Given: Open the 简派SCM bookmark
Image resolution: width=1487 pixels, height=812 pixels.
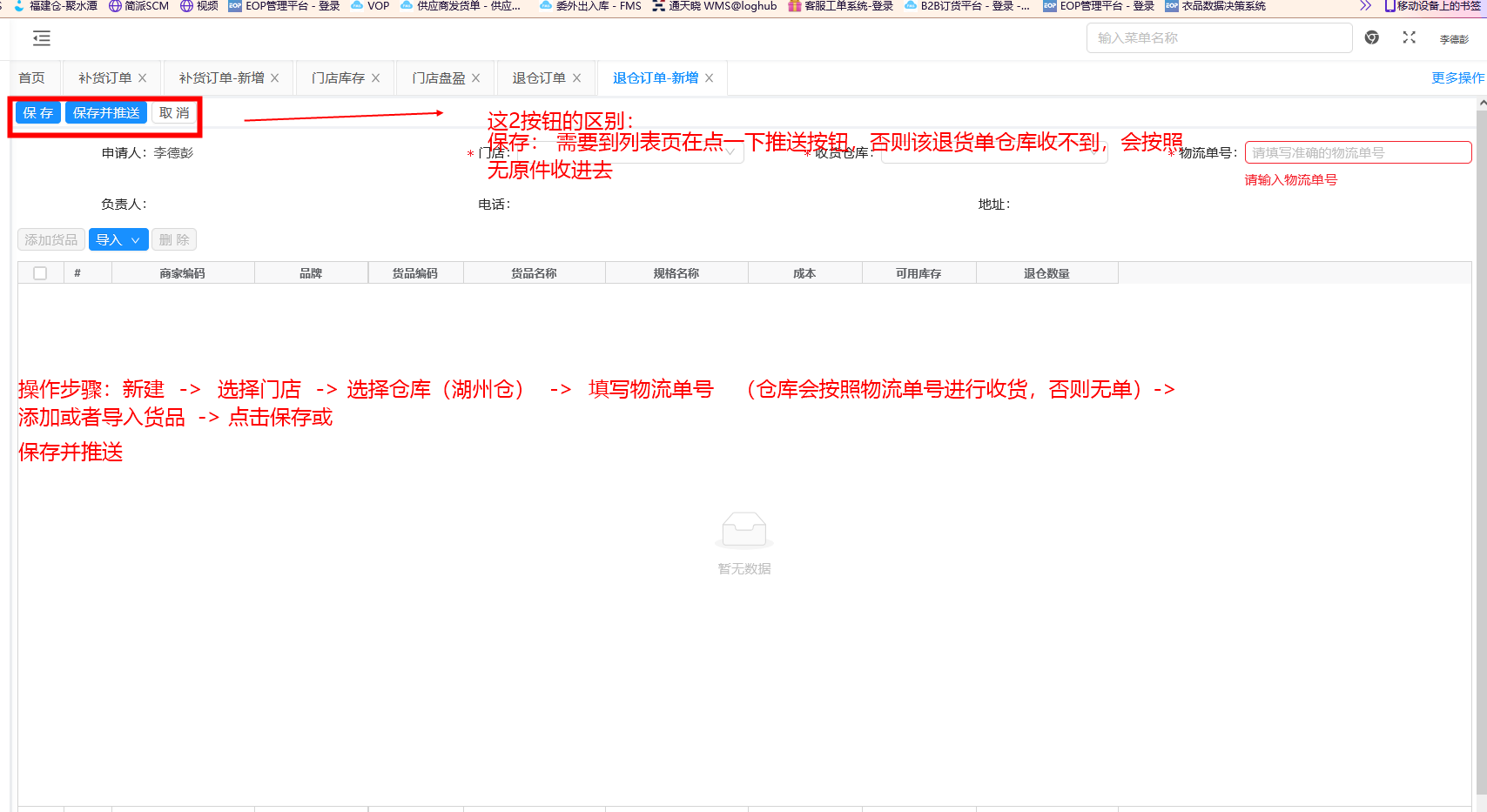Looking at the screenshot, I should click(x=138, y=6).
